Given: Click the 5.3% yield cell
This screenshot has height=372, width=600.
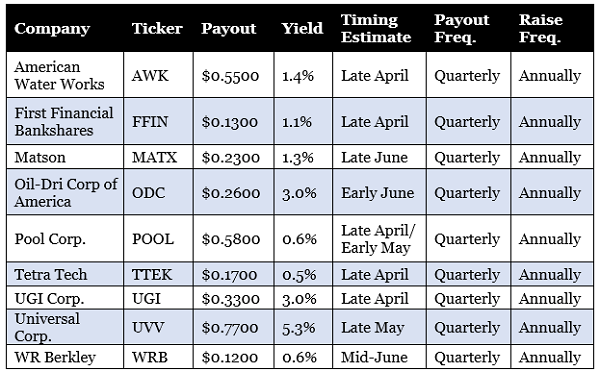Looking at the screenshot, I should coord(303,327).
